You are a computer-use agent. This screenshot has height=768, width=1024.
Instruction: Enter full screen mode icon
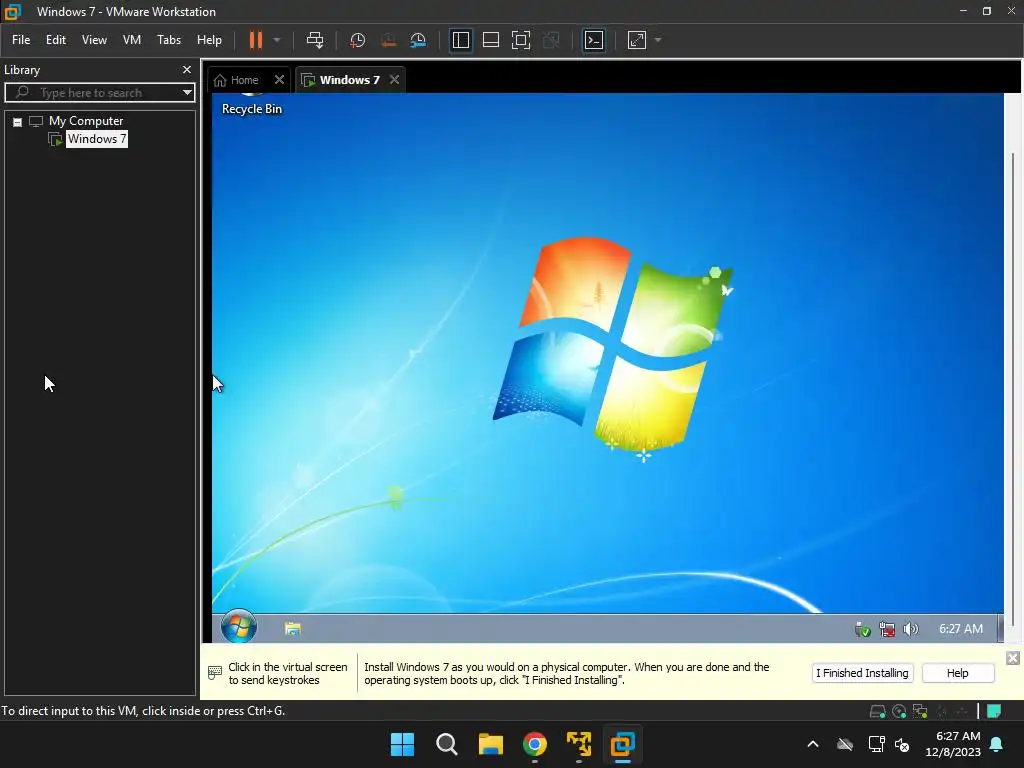(520, 40)
